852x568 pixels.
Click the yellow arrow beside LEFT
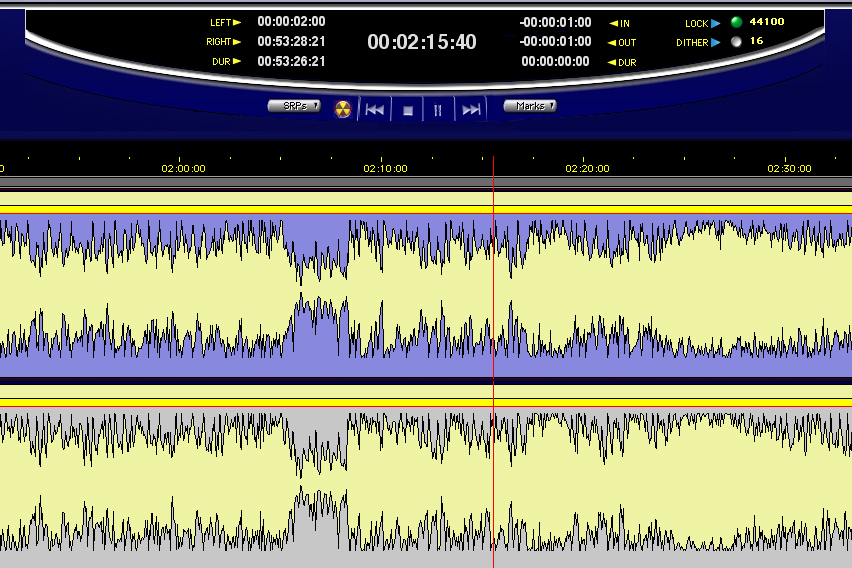[x=237, y=22]
